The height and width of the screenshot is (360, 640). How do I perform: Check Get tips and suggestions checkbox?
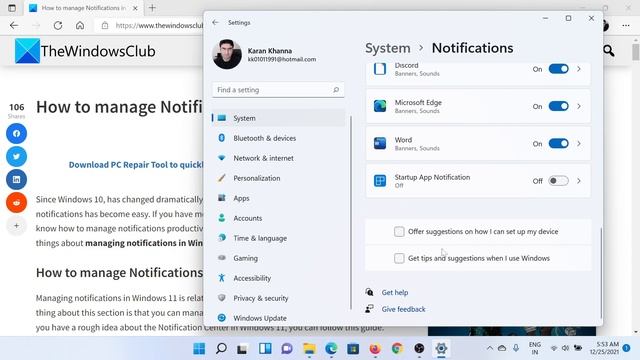[x=399, y=258]
